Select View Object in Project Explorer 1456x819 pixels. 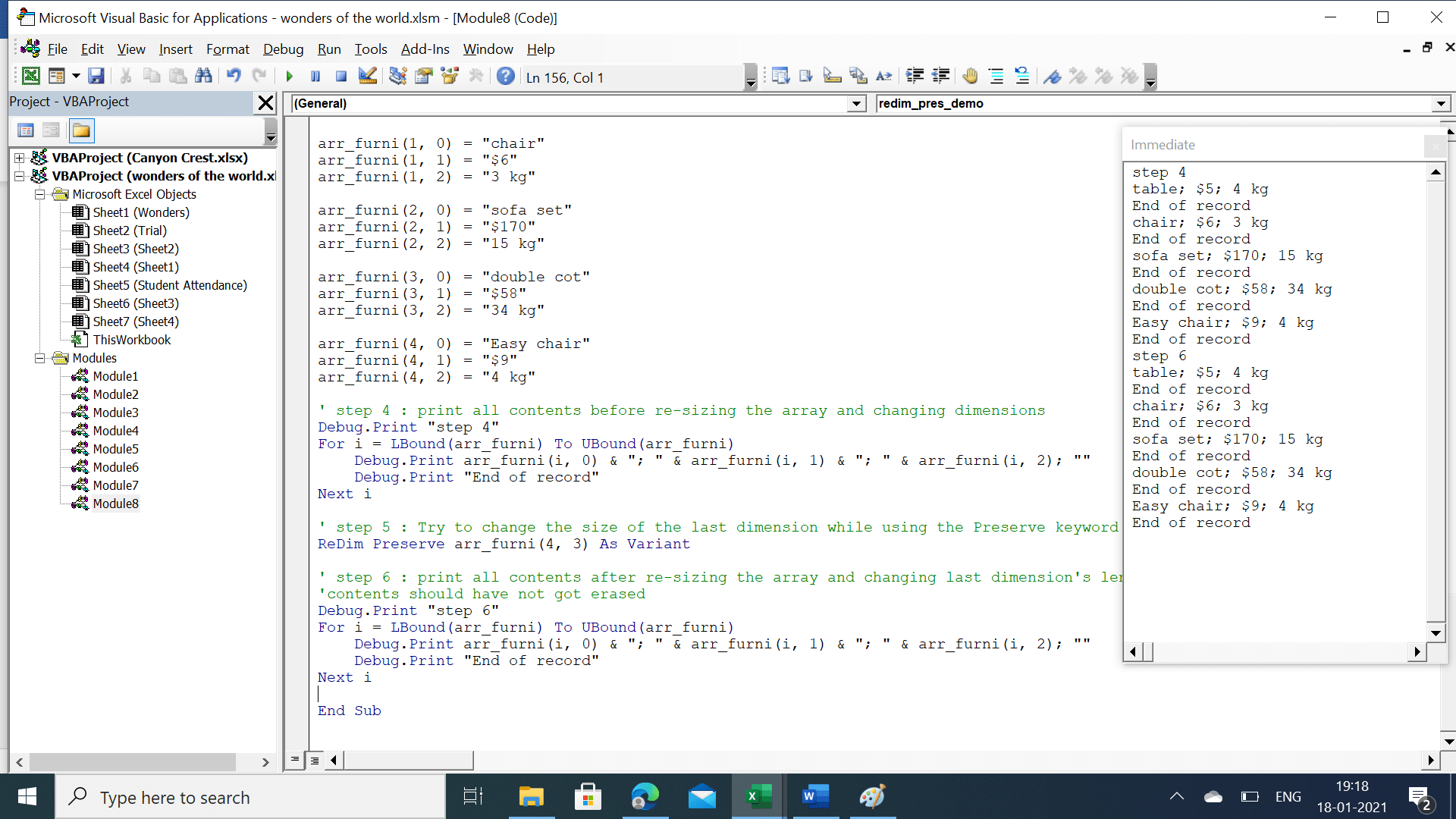[51, 130]
